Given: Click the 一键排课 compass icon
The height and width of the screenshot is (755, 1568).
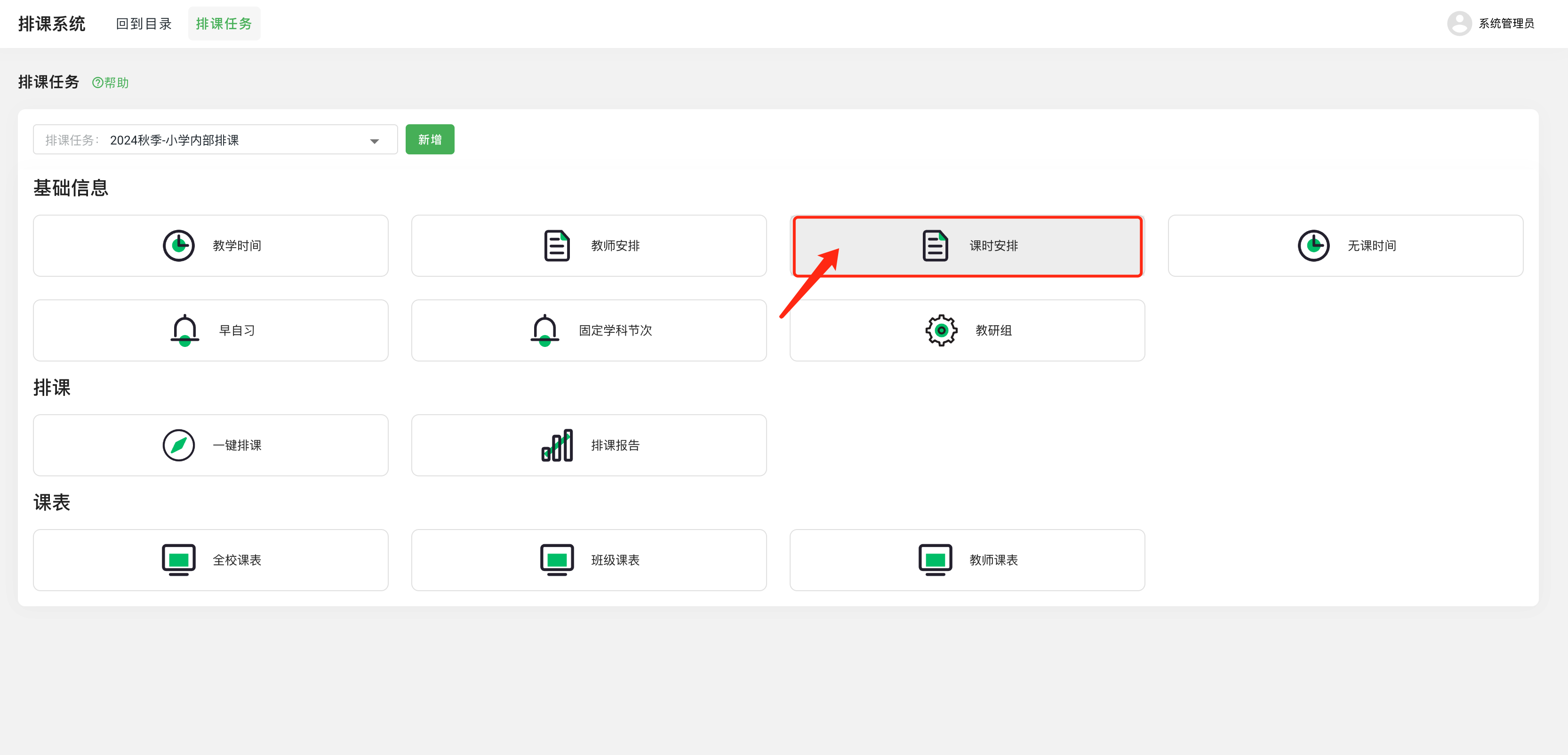Looking at the screenshot, I should click(x=178, y=445).
